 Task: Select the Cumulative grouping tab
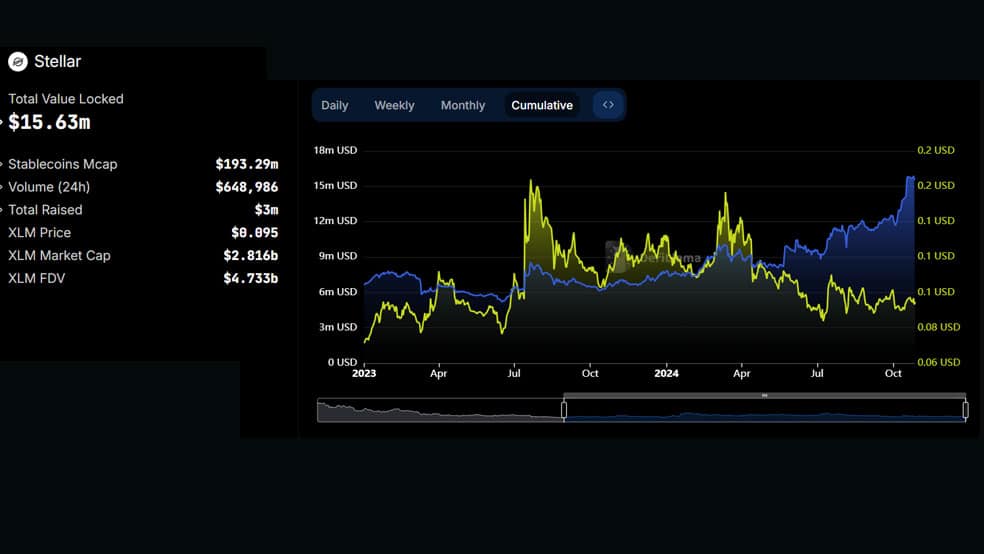point(542,105)
